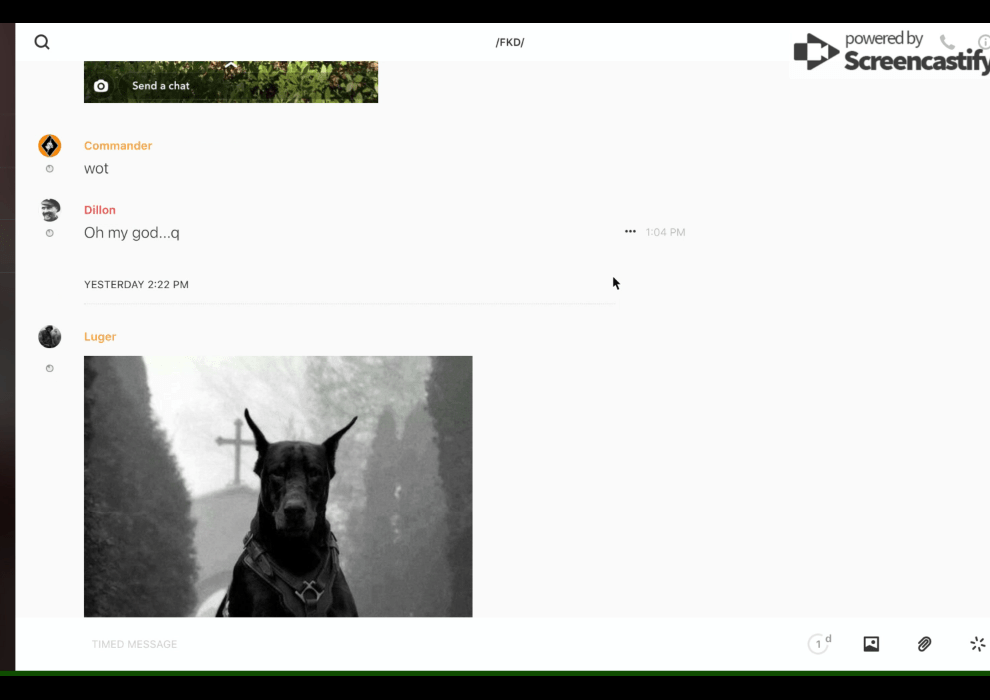The height and width of the screenshot is (700, 990).
Task: Open the Doberman dog photo
Action: coord(278,486)
